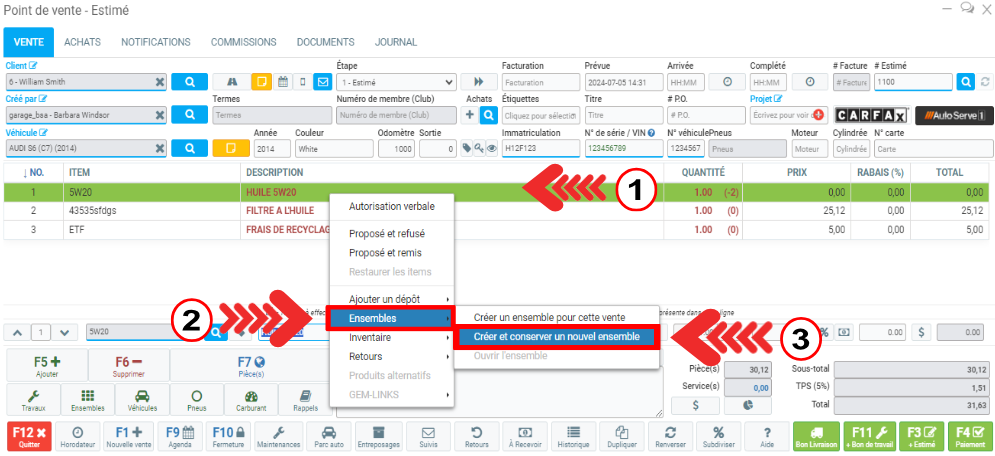Expand the Retours submenu

pos(391,356)
